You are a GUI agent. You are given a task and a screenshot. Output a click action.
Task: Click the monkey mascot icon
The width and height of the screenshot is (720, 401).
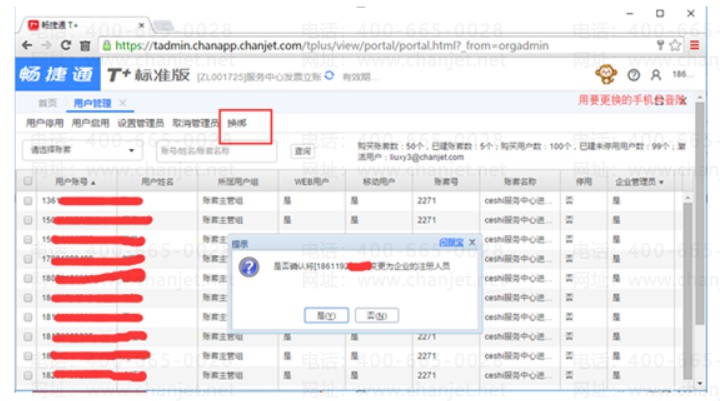click(x=606, y=74)
